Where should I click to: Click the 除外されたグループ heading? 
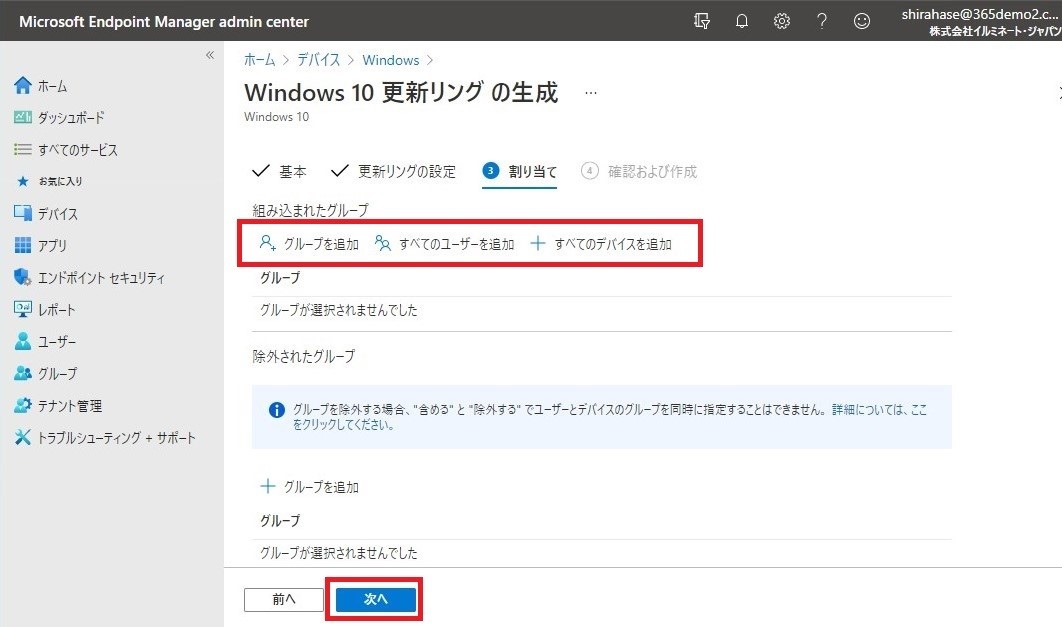pos(303,356)
